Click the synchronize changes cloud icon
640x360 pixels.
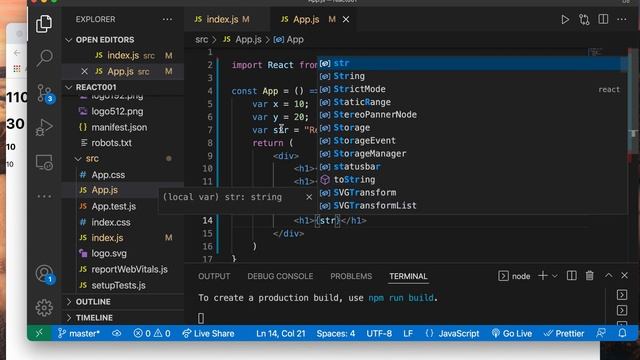pyautogui.click(x=117, y=333)
